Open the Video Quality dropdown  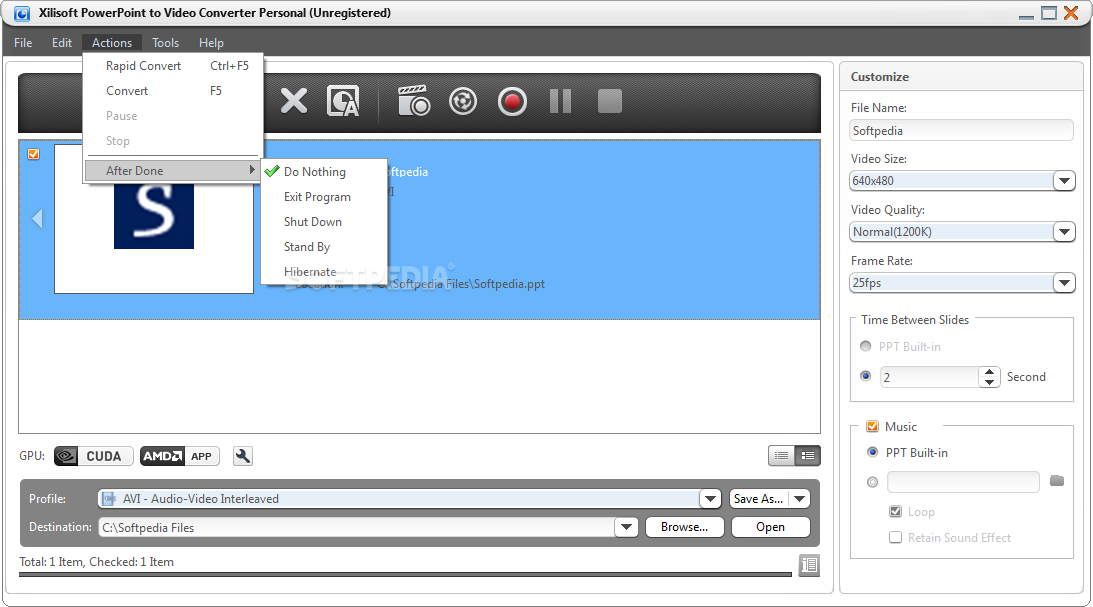pos(1064,232)
